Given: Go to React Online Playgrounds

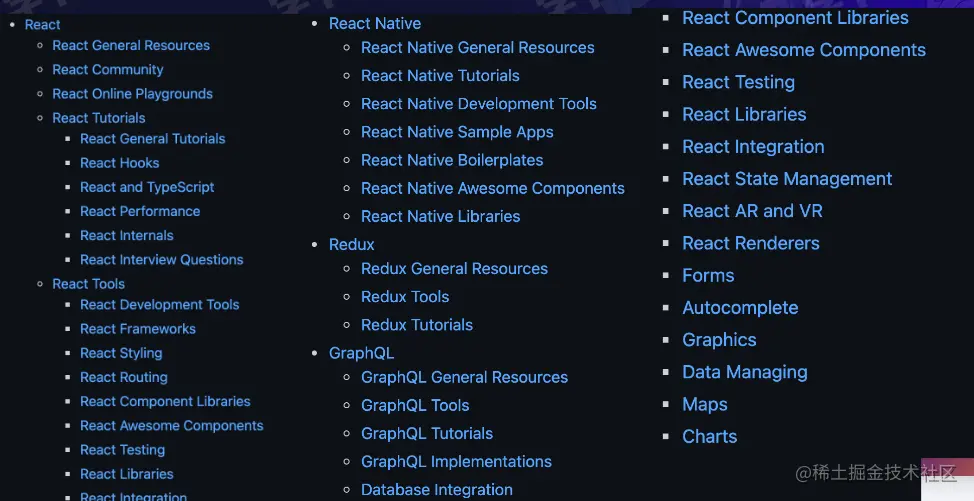Looking at the screenshot, I should pyautogui.click(x=132, y=94).
